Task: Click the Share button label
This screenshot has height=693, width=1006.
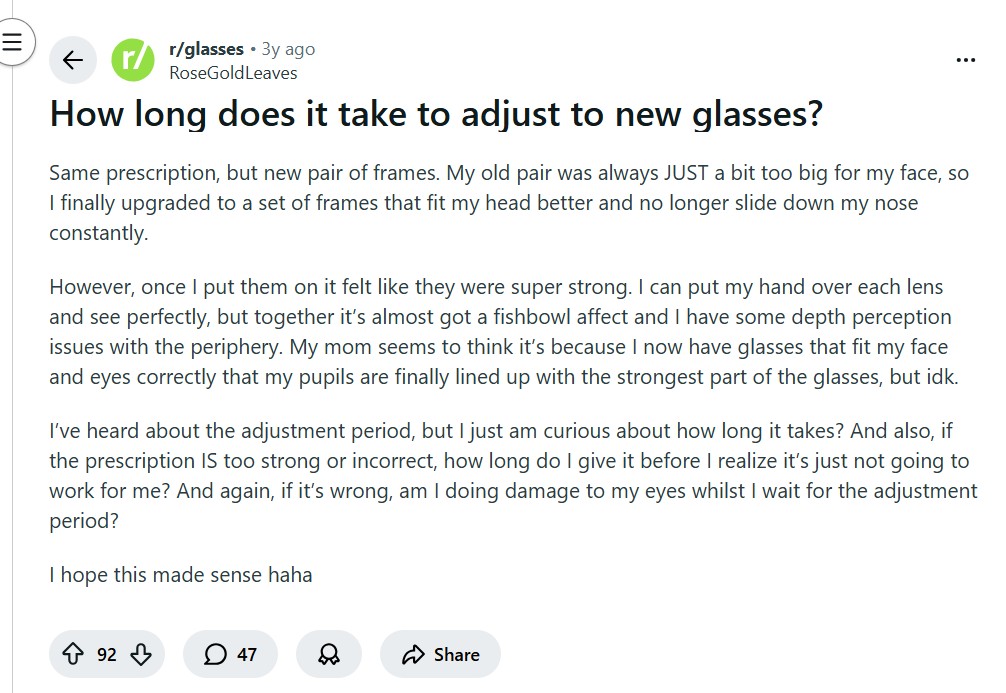Action: pos(456,655)
